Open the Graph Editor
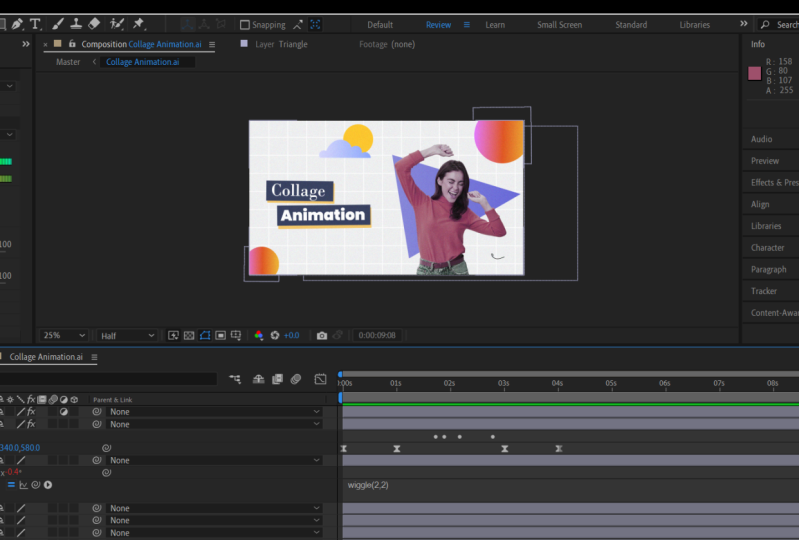 coord(320,379)
